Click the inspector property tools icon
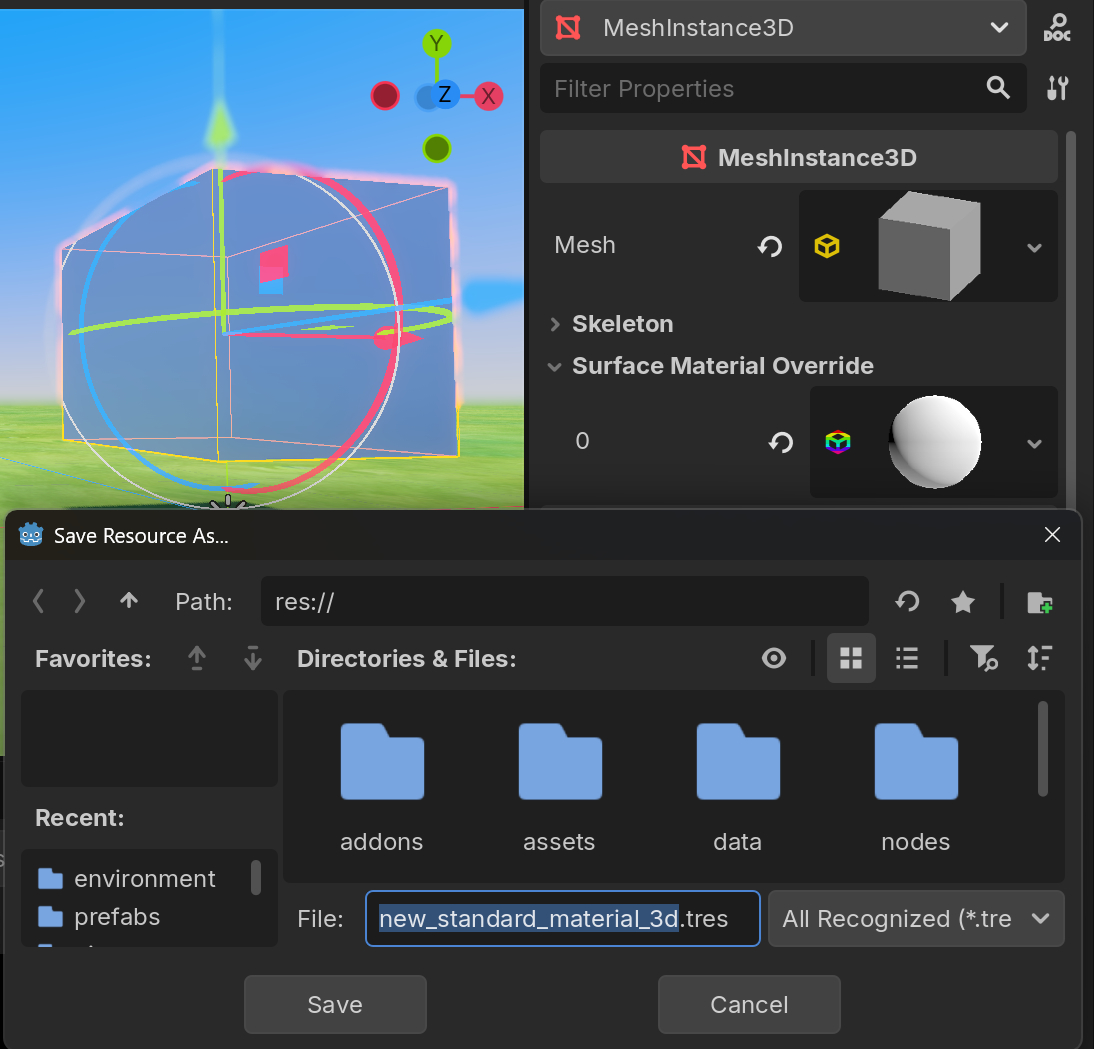This screenshot has height=1049, width=1094. [1057, 88]
